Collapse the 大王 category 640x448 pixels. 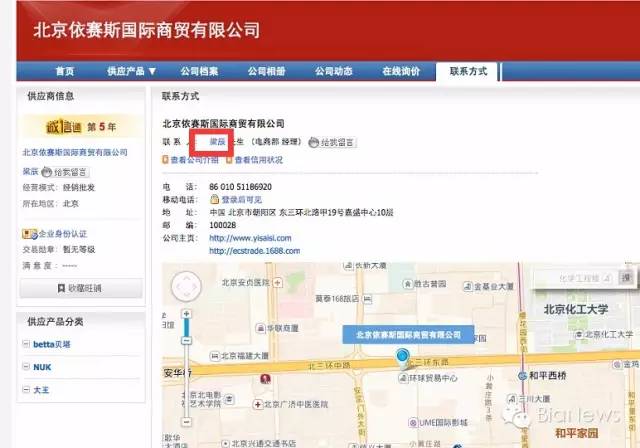(x=26, y=389)
